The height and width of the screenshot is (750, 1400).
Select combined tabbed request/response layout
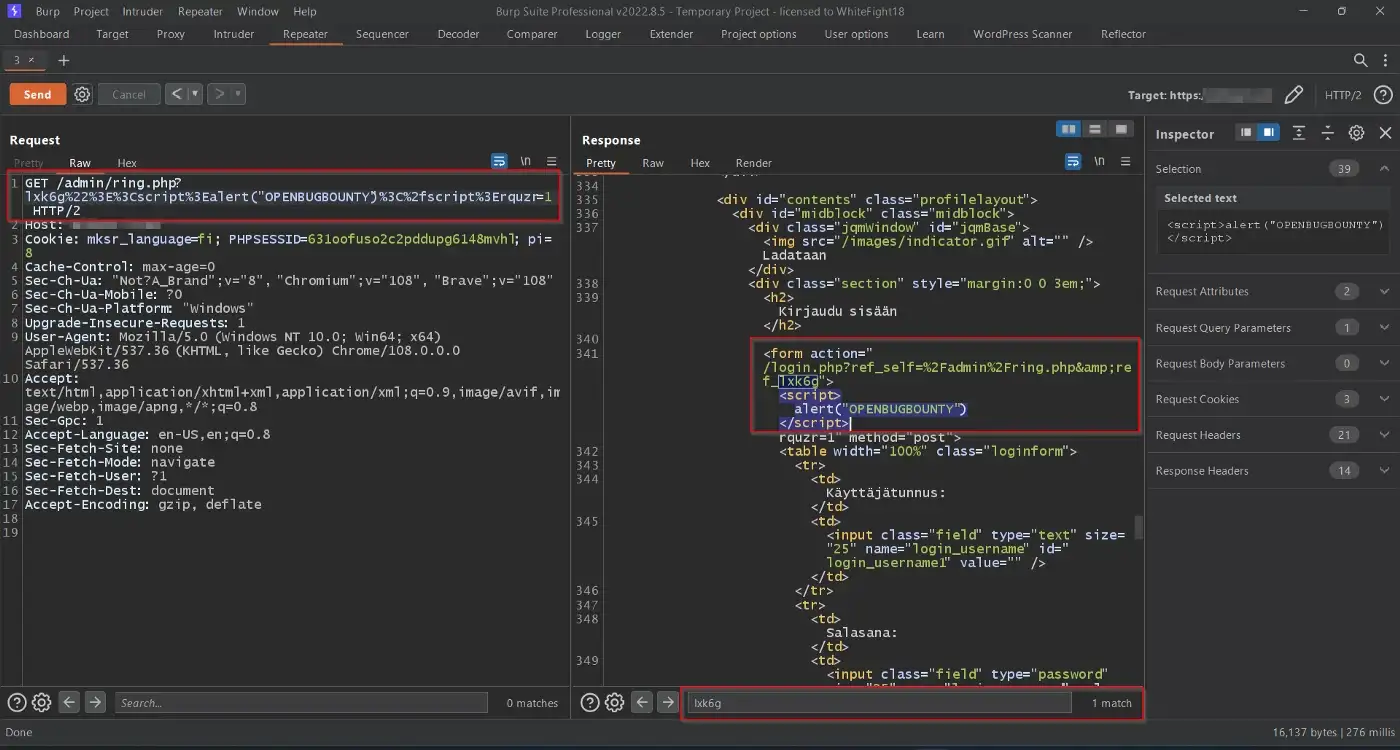pos(1121,129)
